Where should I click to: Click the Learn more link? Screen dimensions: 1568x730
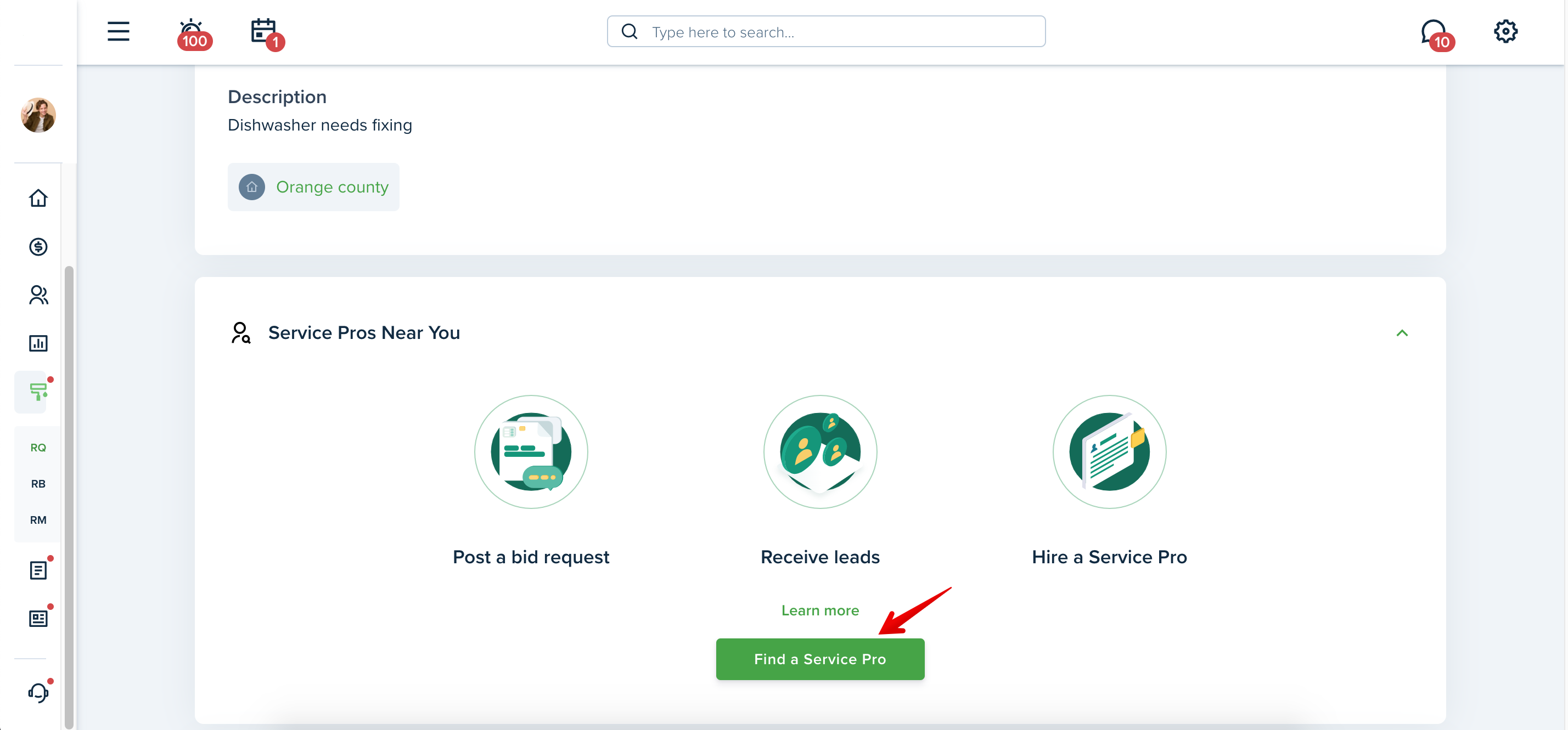pos(820,610)
